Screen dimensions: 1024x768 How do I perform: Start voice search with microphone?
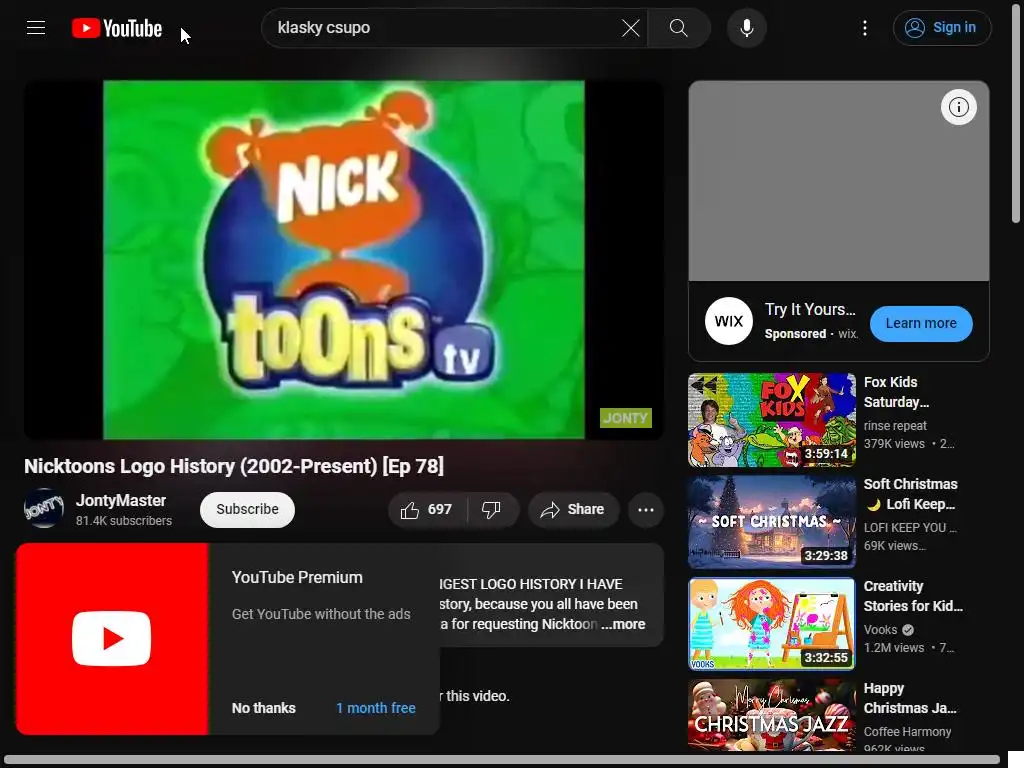point(747,27)
